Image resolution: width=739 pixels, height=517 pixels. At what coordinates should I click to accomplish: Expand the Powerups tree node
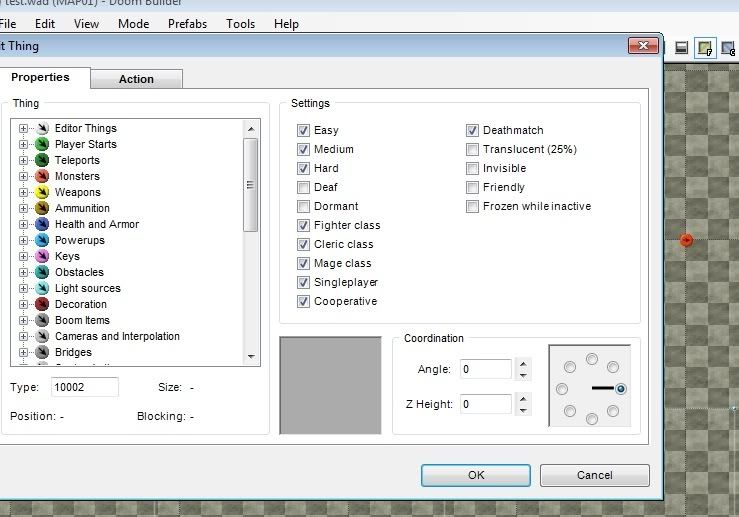point(23,240)
